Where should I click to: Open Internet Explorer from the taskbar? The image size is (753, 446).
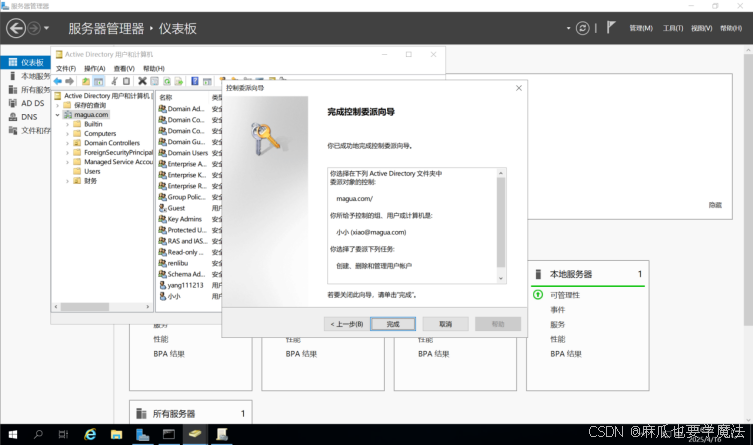tap(90, 434)
